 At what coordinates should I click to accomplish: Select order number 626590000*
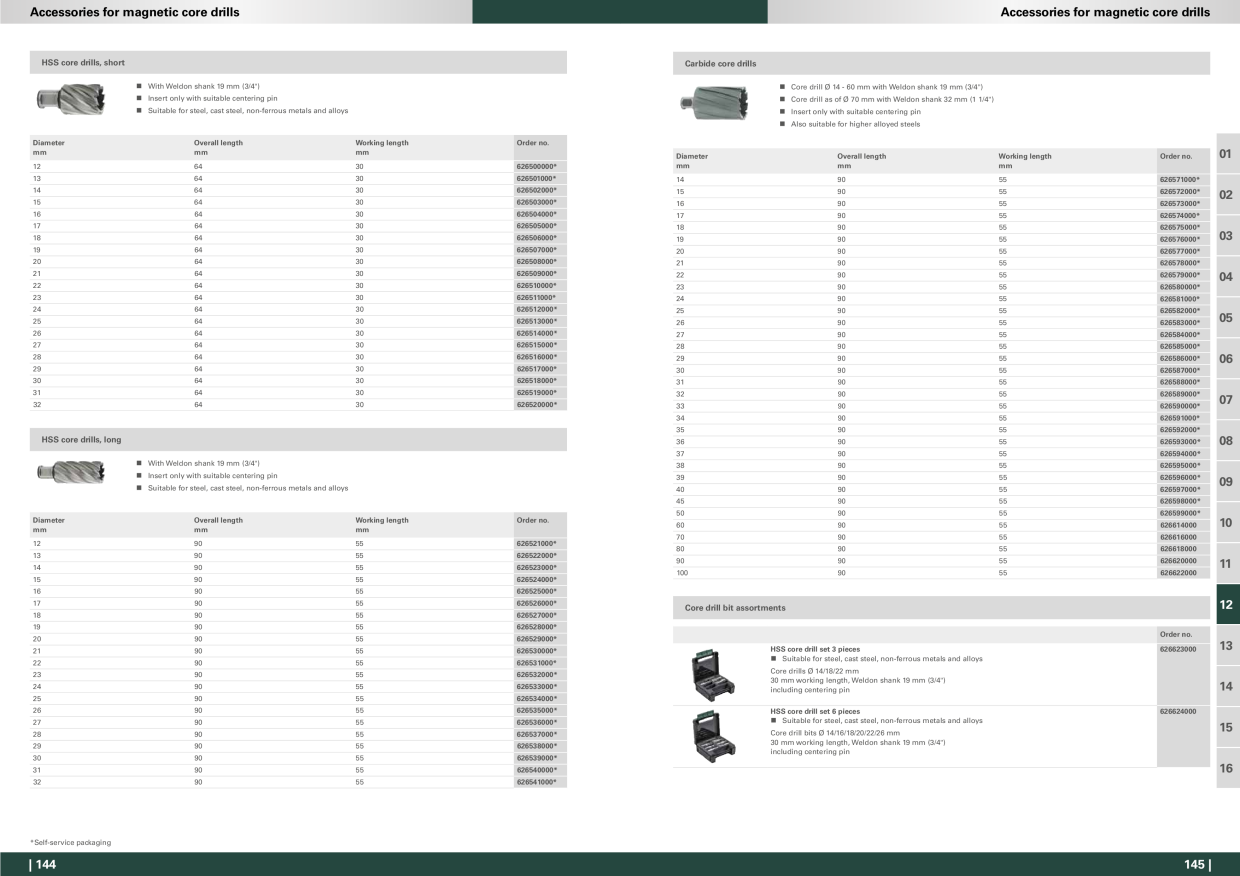pos(1180,406)
